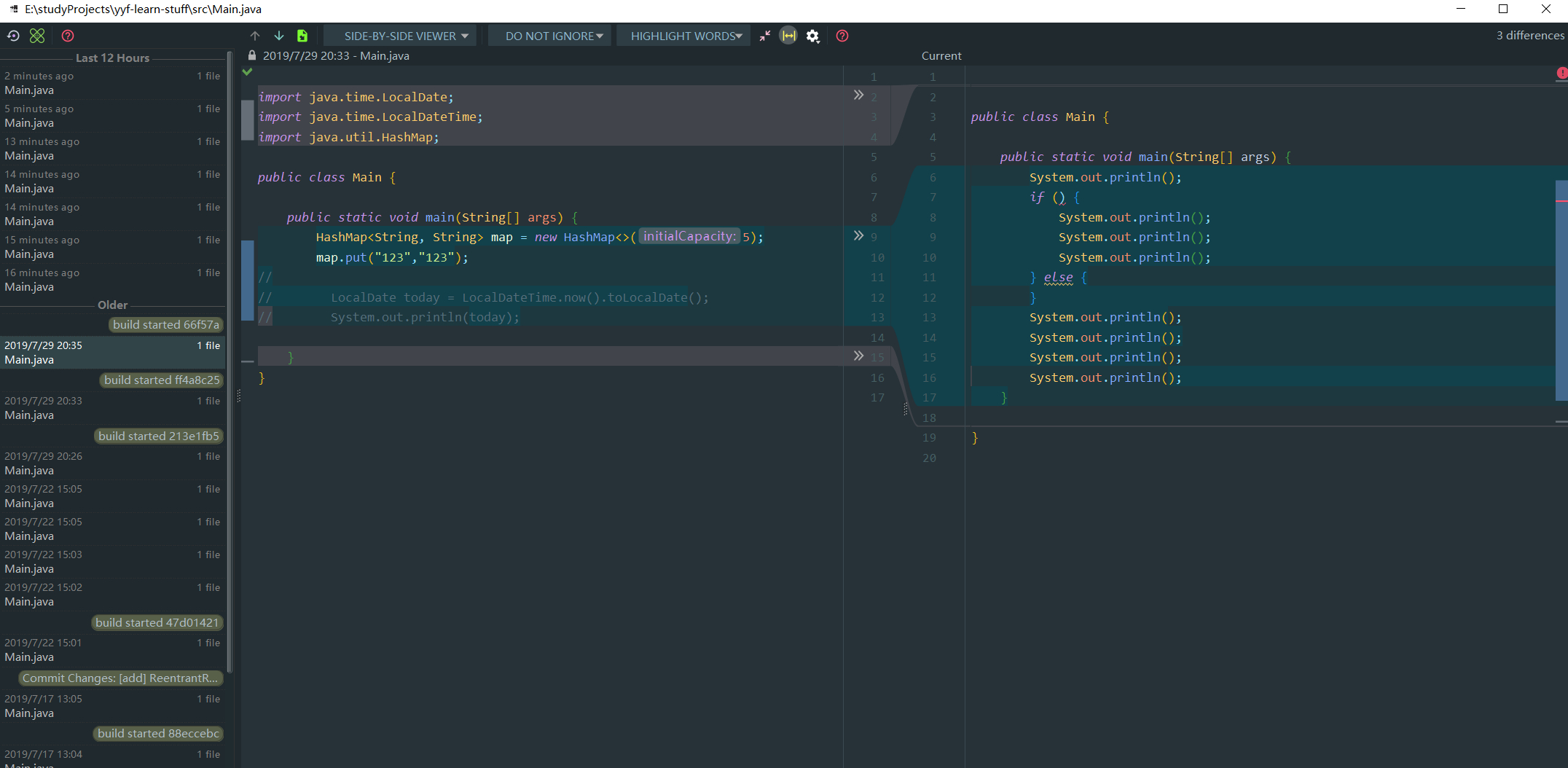Open the Do Not Ignore dropdown
This screenshot has width=1568, height=768.
[x=554, y=36]
